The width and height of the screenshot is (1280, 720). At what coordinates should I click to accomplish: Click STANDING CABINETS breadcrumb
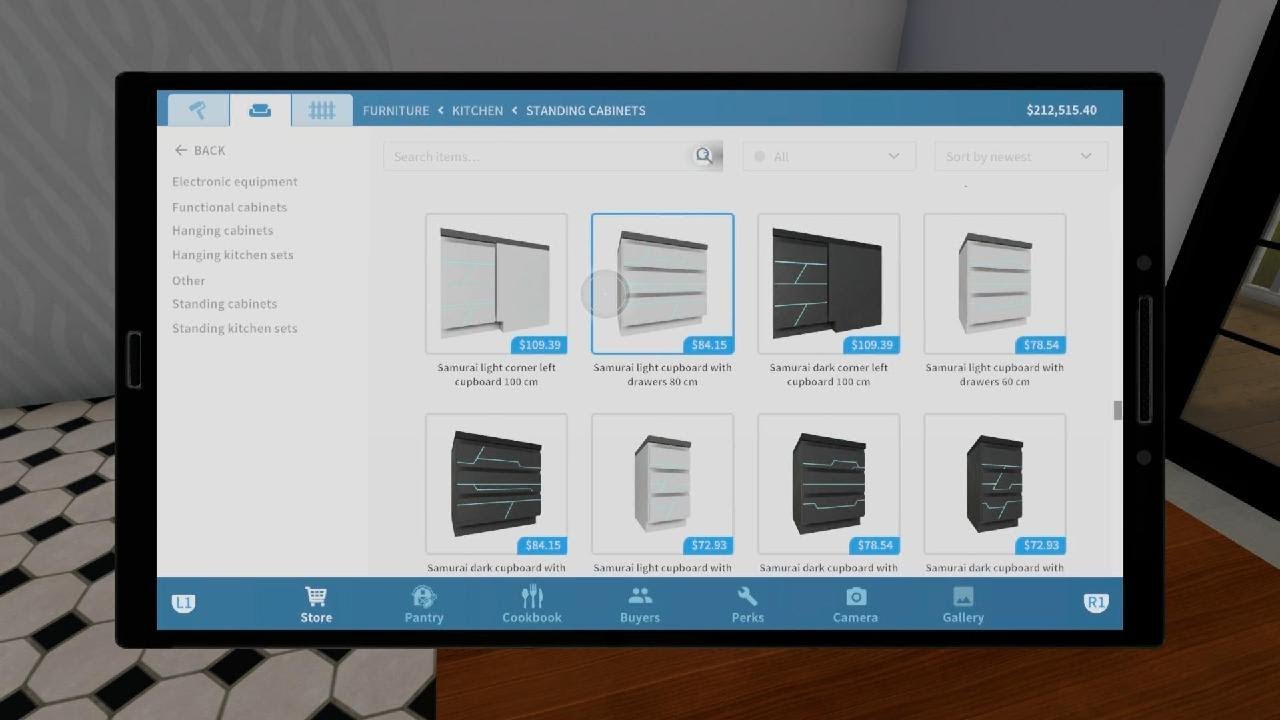[586, 110]
